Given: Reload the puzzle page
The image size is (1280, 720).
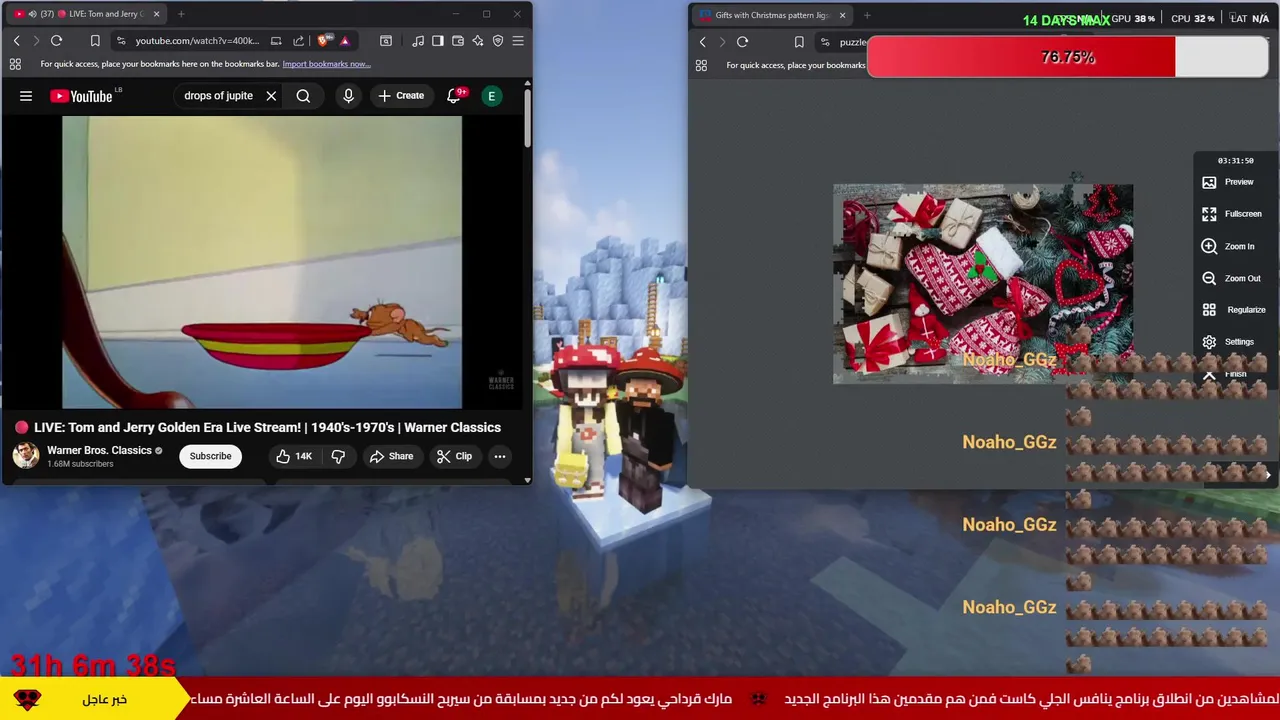Looking at the screenshot, I should 742,42.
